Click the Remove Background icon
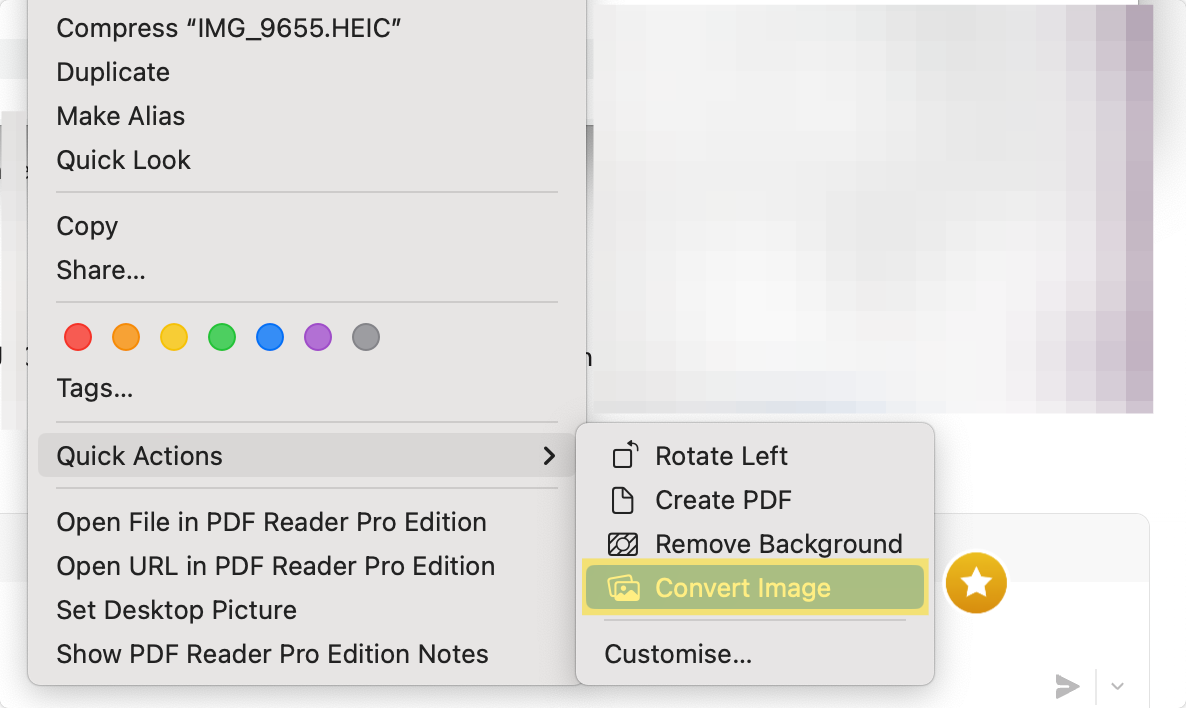Image resolution: width=1186 pixels, height=708 pixels. (623, 544)
